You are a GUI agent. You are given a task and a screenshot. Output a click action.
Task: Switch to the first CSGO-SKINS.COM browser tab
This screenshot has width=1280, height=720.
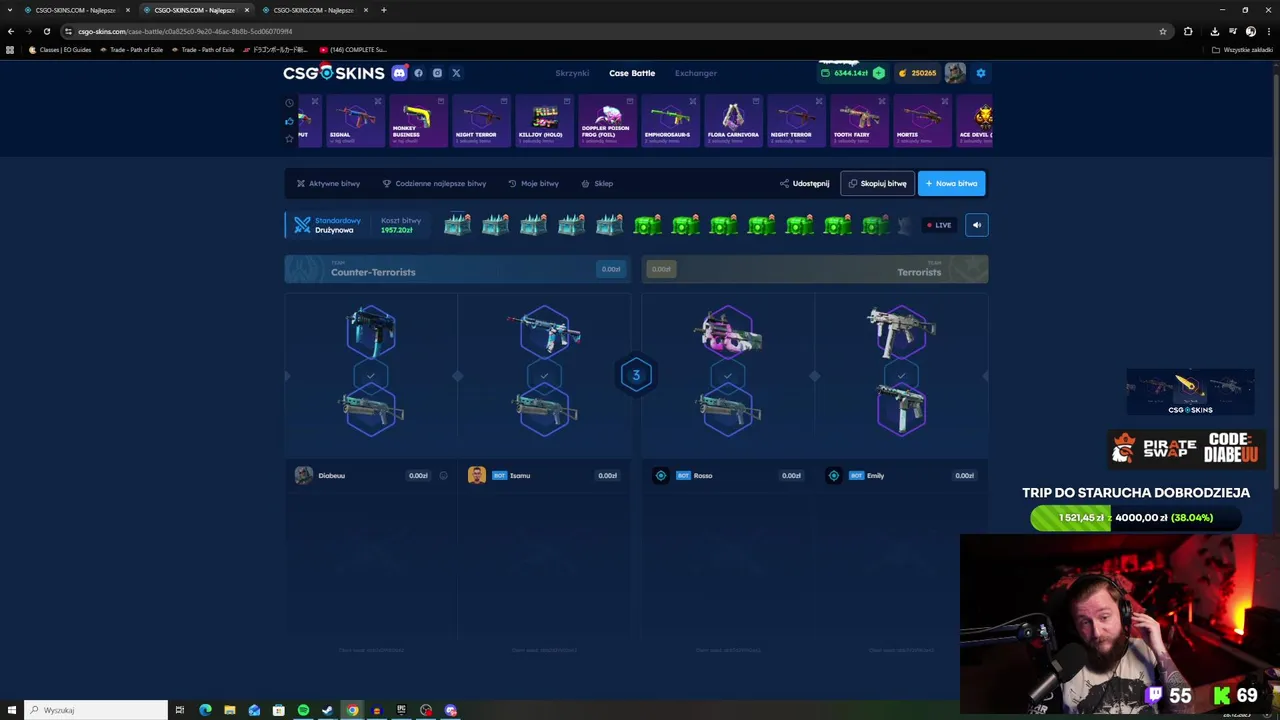75,10
